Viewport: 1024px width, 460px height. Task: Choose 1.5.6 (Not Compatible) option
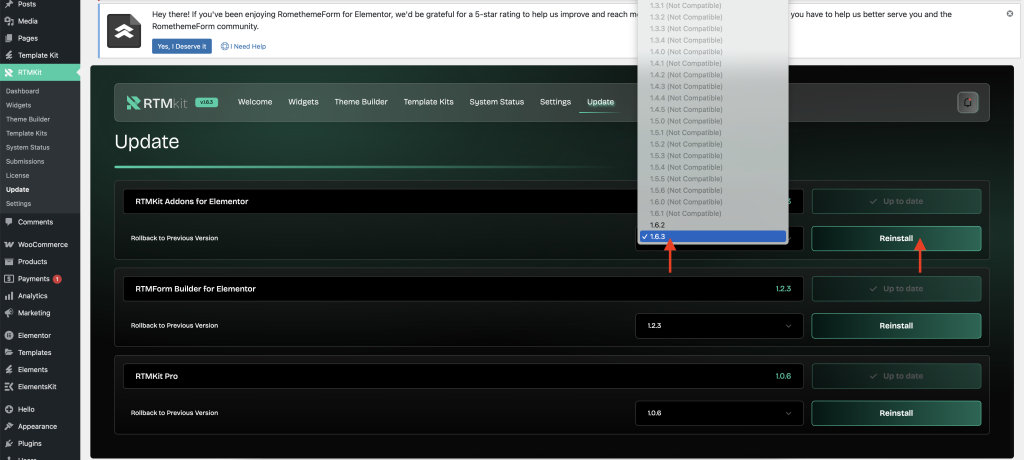click(713, 190)
